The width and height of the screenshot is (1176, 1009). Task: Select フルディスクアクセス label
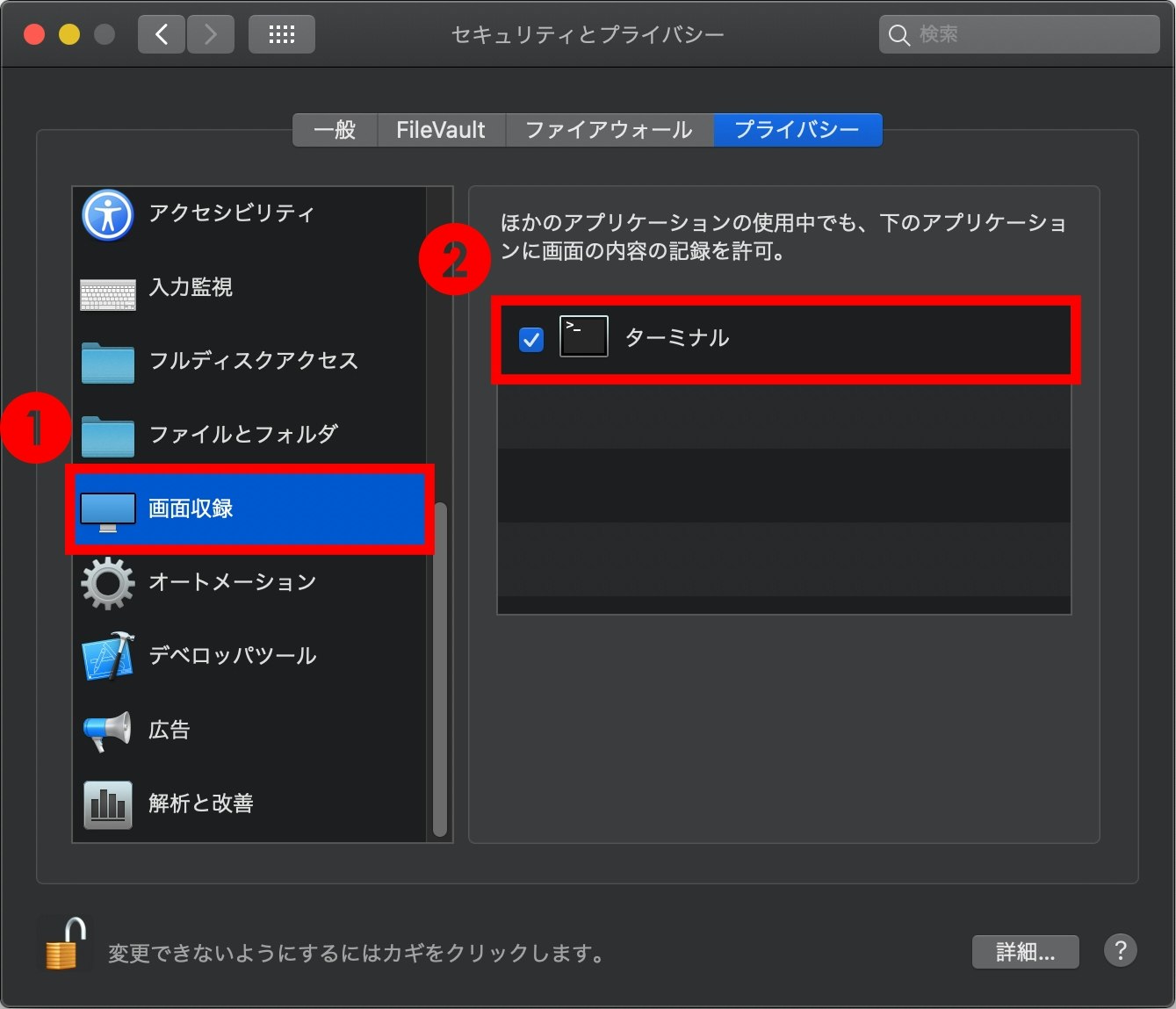pyautogui.click(x=254, y=361)
